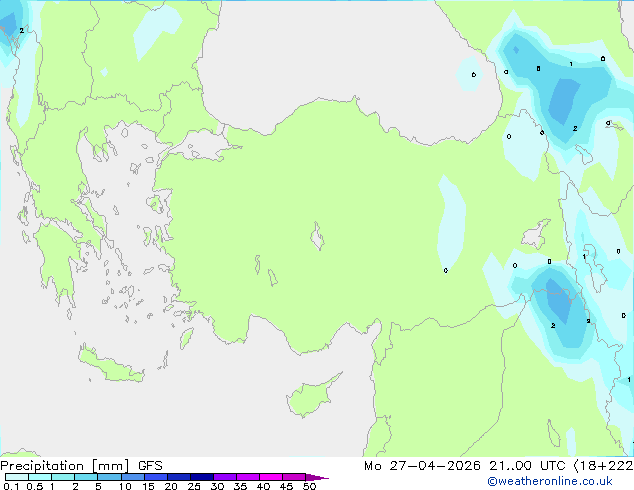This screenshot has height=490, width=634.
Task: Click the '0.5' legend scale label
Action: (x=35, y=486)
